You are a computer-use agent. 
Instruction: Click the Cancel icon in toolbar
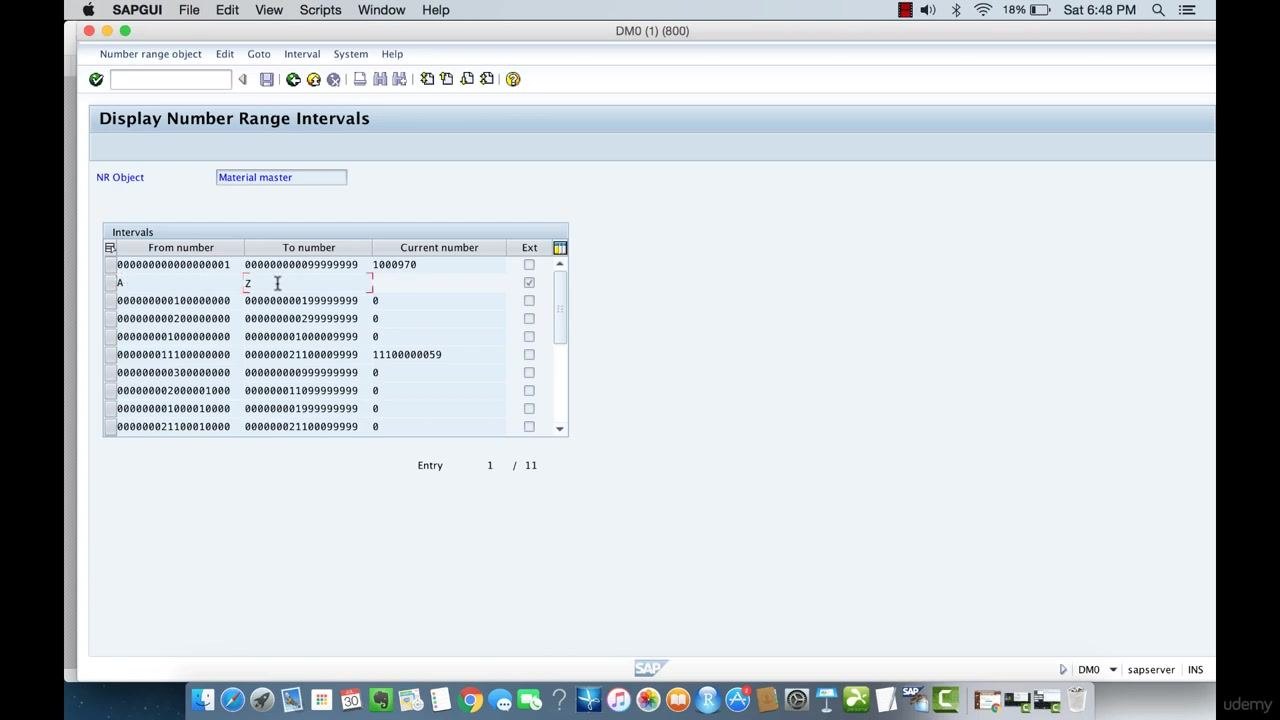click(x=333, y=79)
